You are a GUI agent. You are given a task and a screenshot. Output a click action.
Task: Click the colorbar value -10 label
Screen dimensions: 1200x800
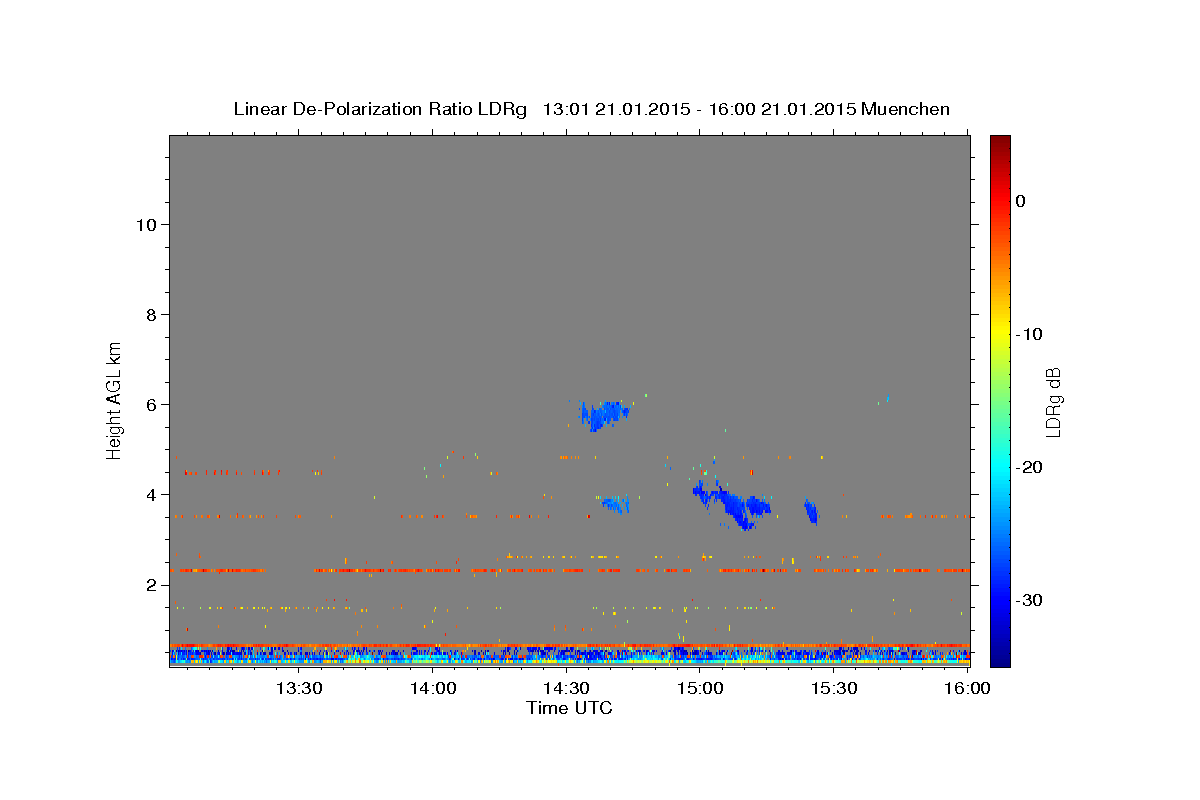point(1030,334)
